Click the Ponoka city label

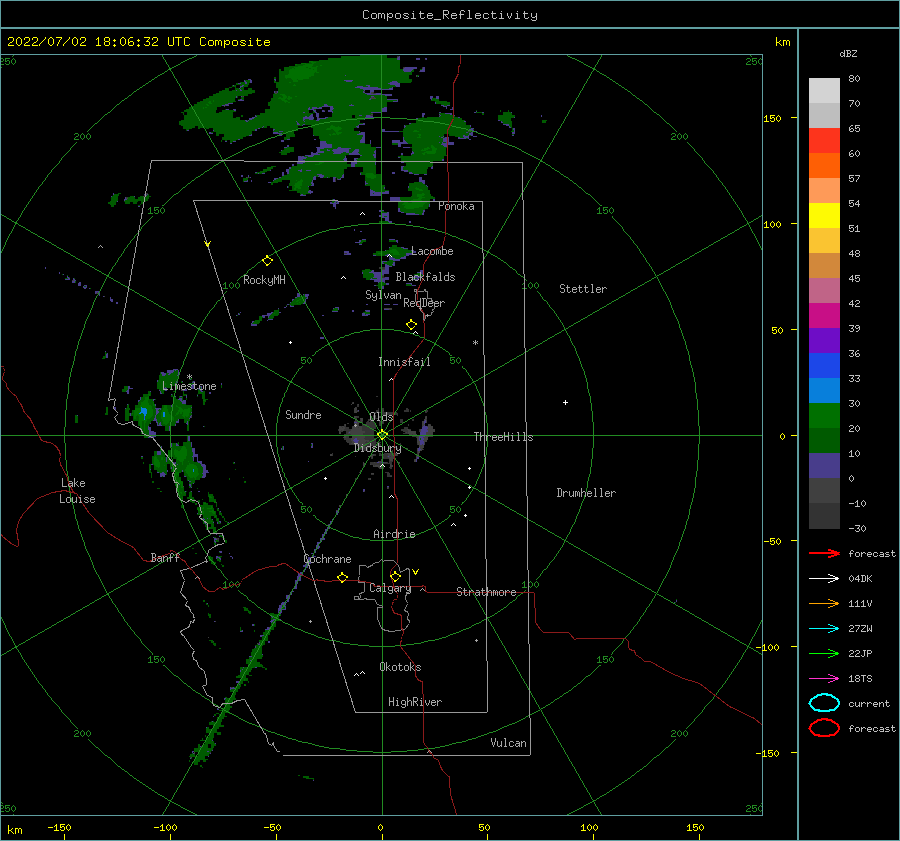point(456,206)
